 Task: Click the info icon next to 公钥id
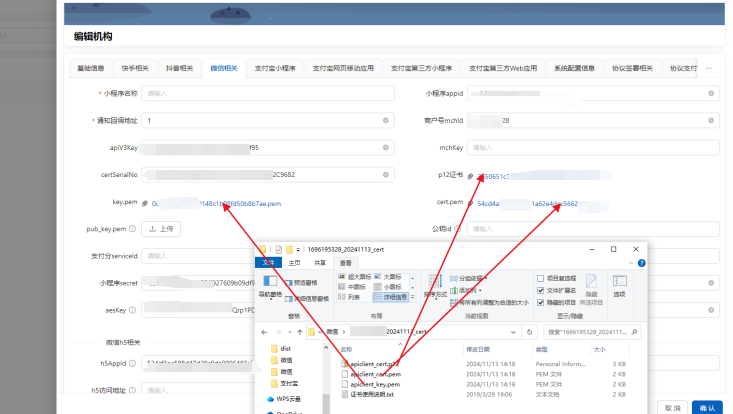pyautogui.click(x=458, y=229)
